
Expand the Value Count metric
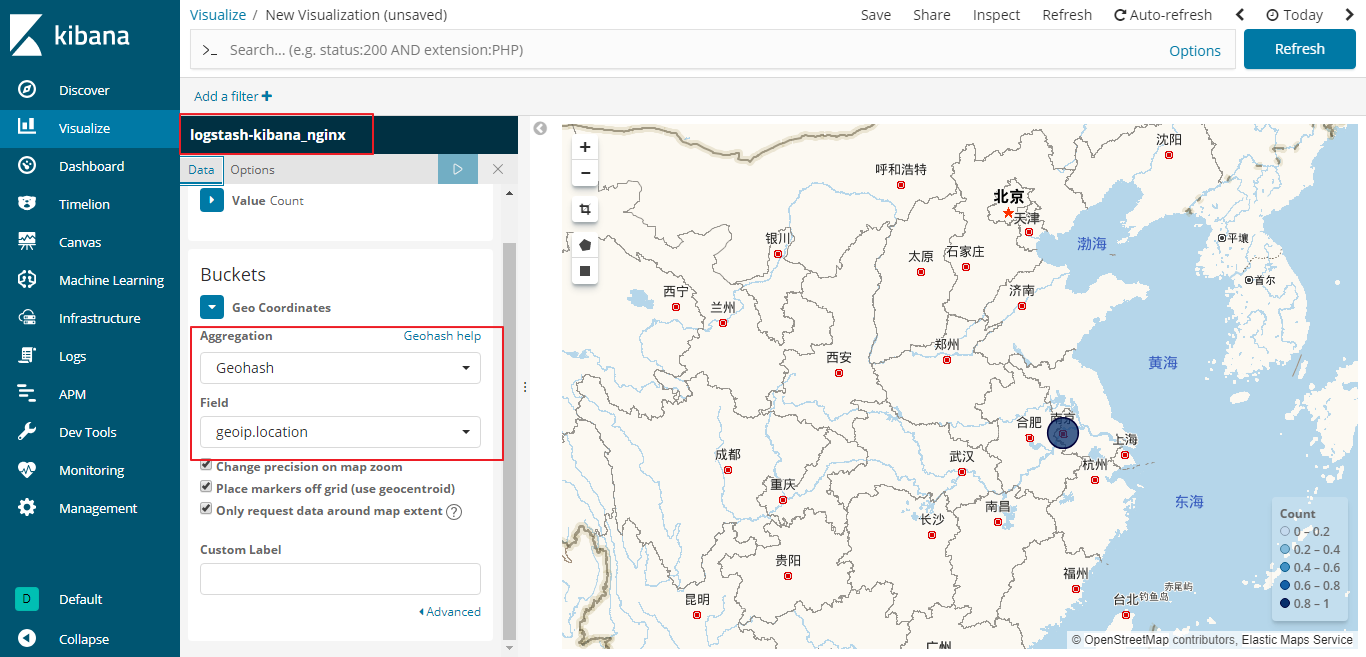click(212, 200)
